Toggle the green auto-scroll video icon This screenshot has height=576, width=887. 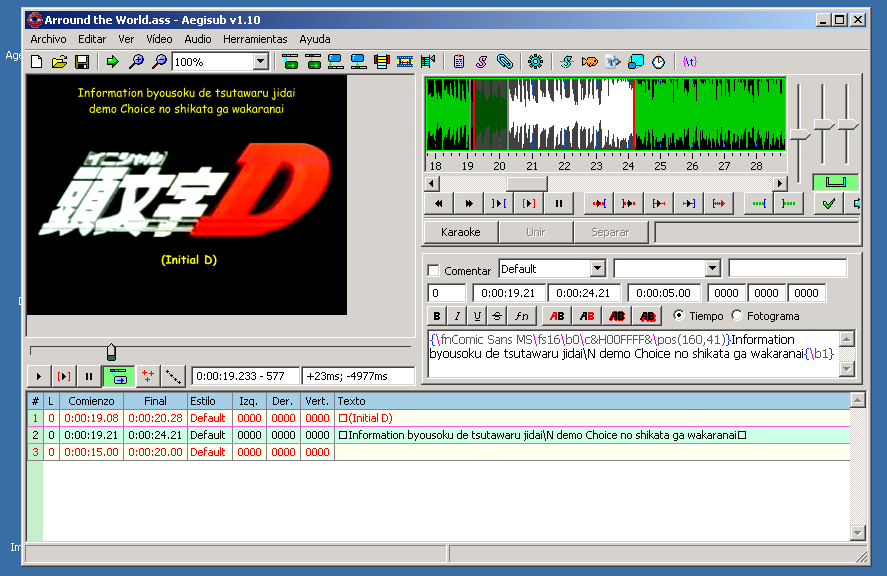[119, 376]
